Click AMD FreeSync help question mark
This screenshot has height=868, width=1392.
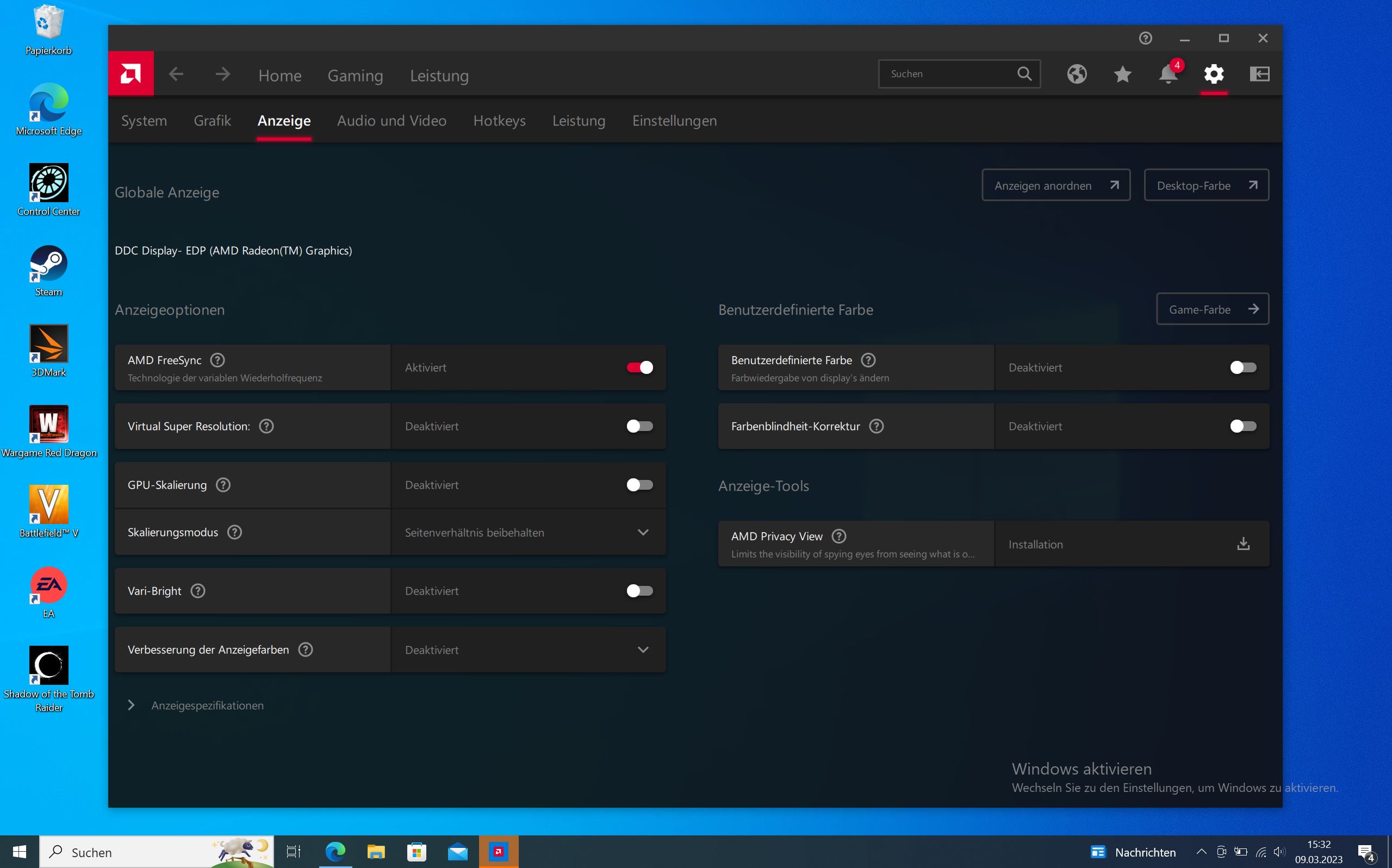217,360
